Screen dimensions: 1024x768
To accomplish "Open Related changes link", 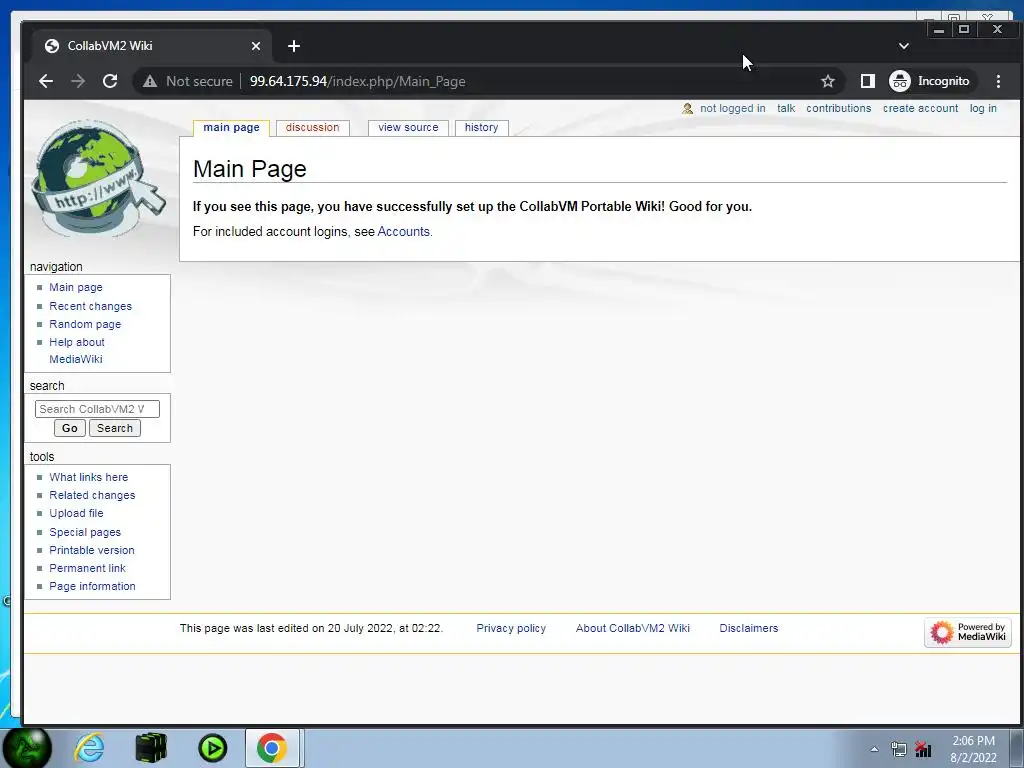I will pos(92,496).
